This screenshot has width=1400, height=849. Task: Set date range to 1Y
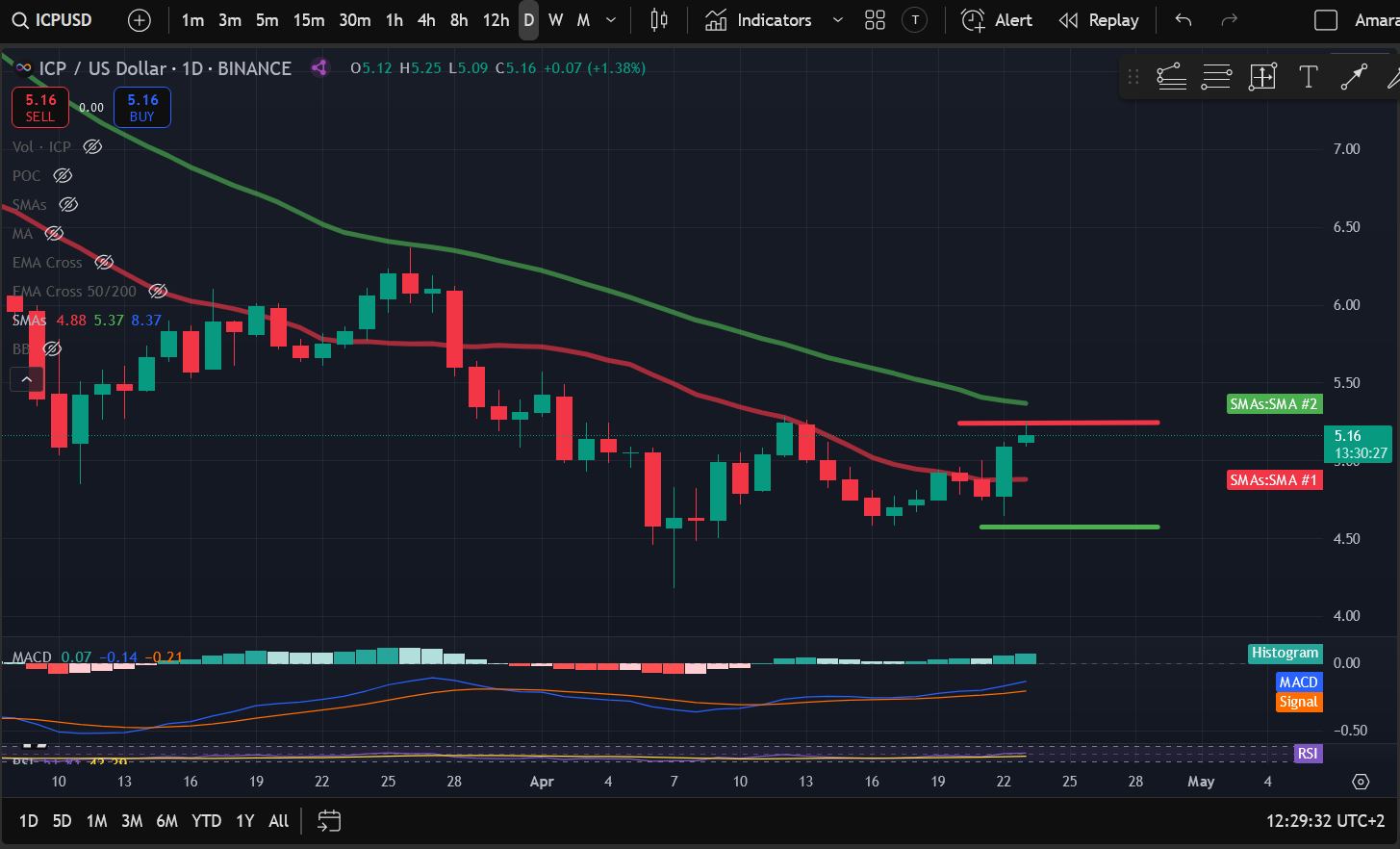coord(244,821)
